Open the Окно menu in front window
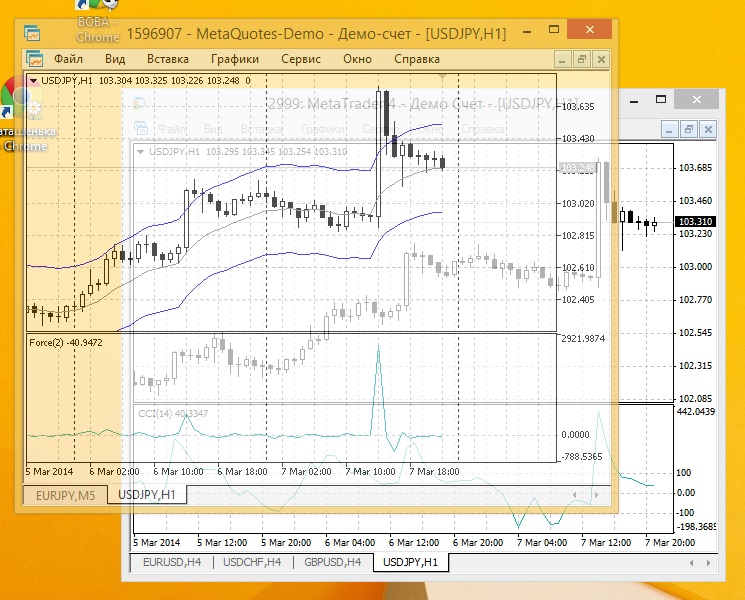 (x=357, y=59)
